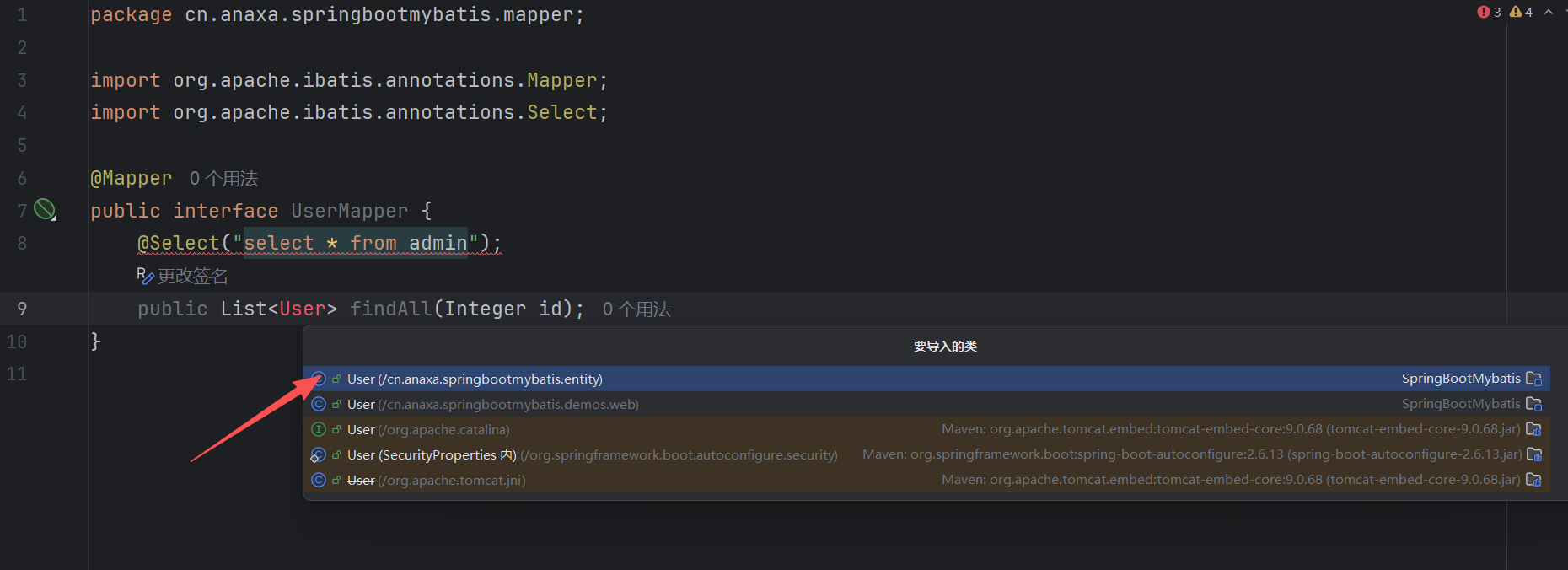Click the library icon in the spring-boot-autoconfigure row
Viewport: 1568px width, 570px height.
(x=1534, y=455)
